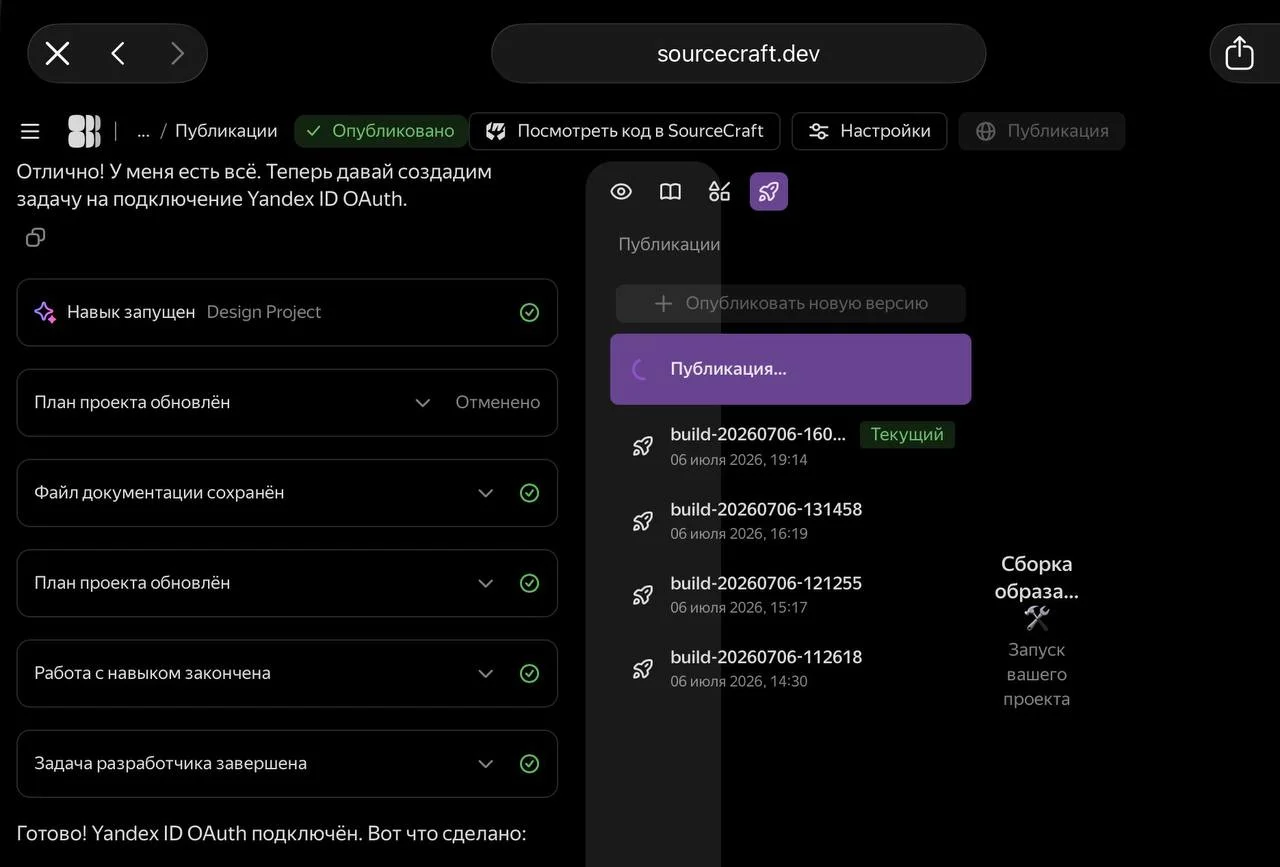Copy message with the copy icon
Image resolution: width=1280 pixels, height=867 pixels.
[36, 237]
